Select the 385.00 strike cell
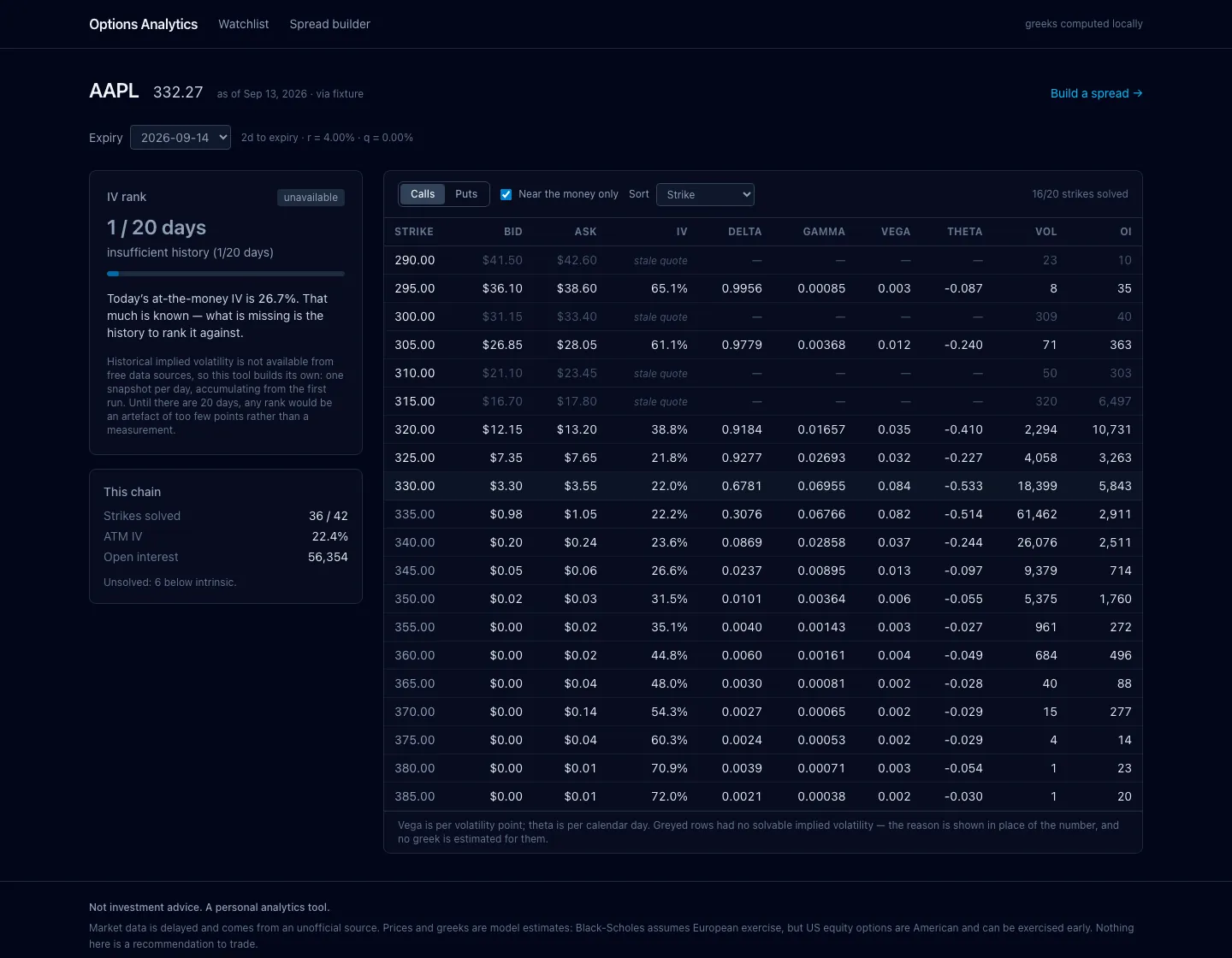The image size is (1232, 958). tap(415, 796)
